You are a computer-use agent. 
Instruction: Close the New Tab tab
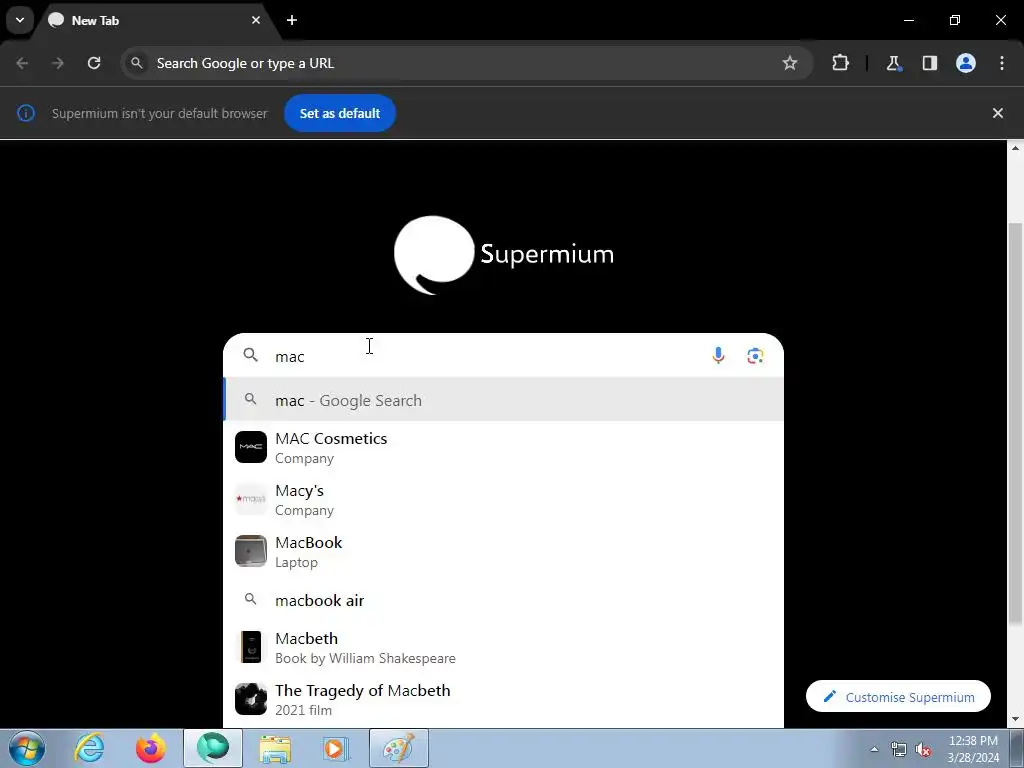pyautogui.click(x=256, y=20)
